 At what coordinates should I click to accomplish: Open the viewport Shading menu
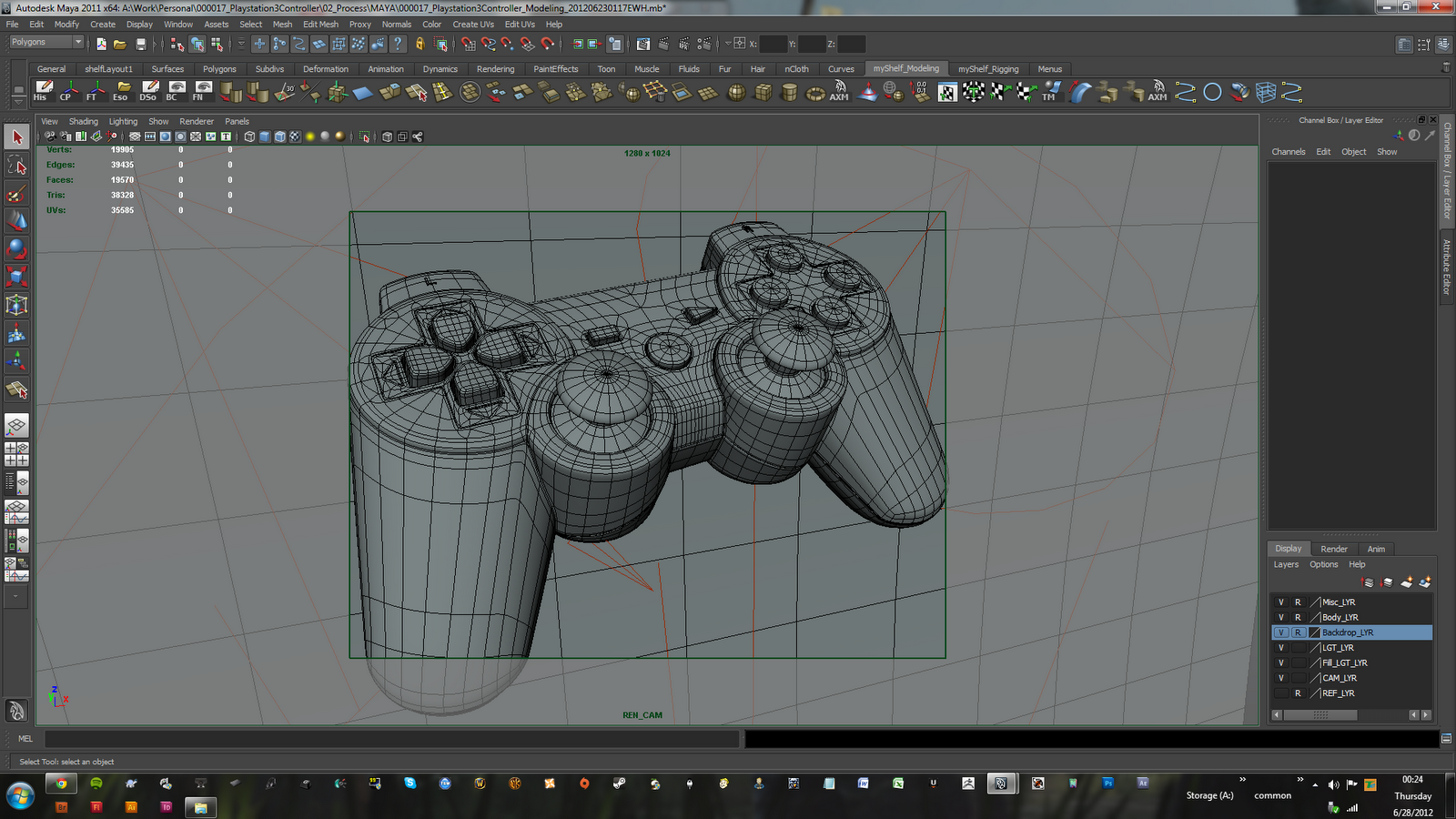pos(83,121)
